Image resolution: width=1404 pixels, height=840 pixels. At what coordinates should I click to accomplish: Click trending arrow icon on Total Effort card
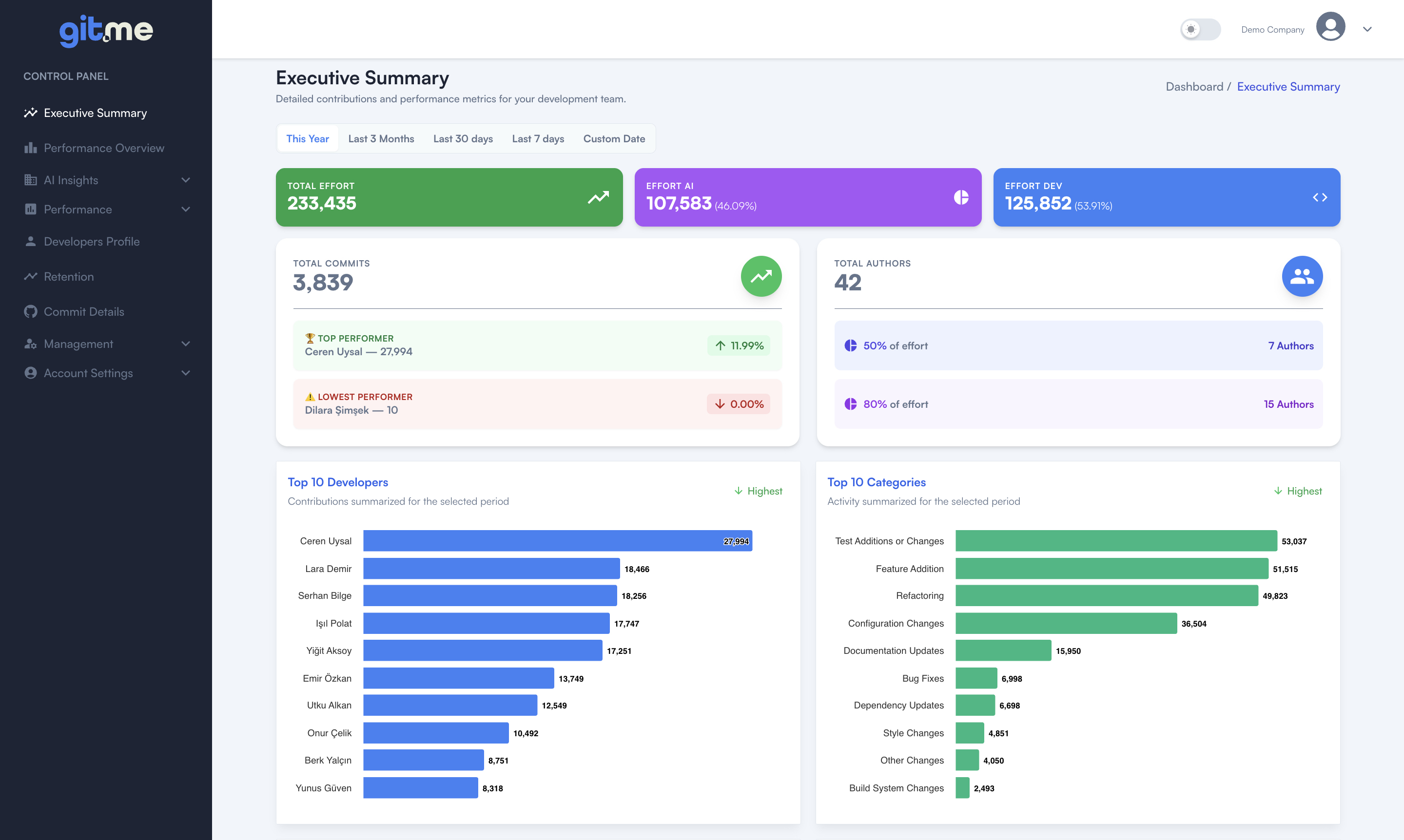pos(598,197)
